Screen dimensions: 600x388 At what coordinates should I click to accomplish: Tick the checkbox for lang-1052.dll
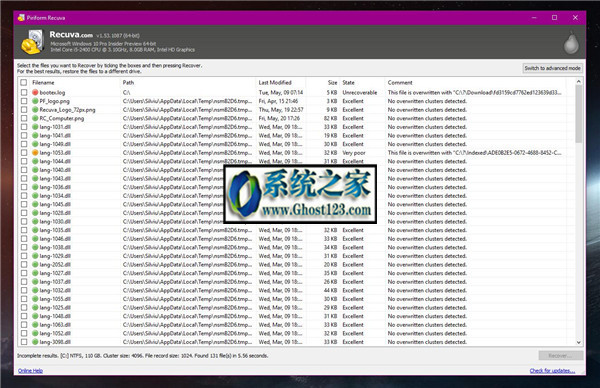click(x=24, y=333)
